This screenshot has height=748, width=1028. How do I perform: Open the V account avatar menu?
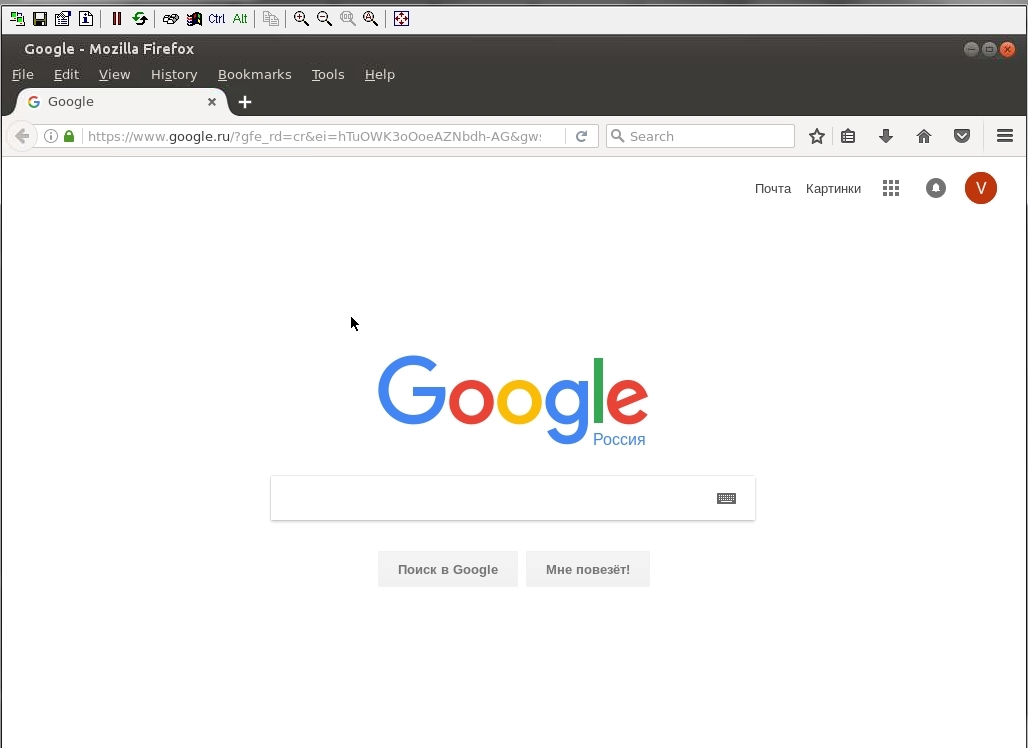[x=981, y=188]
